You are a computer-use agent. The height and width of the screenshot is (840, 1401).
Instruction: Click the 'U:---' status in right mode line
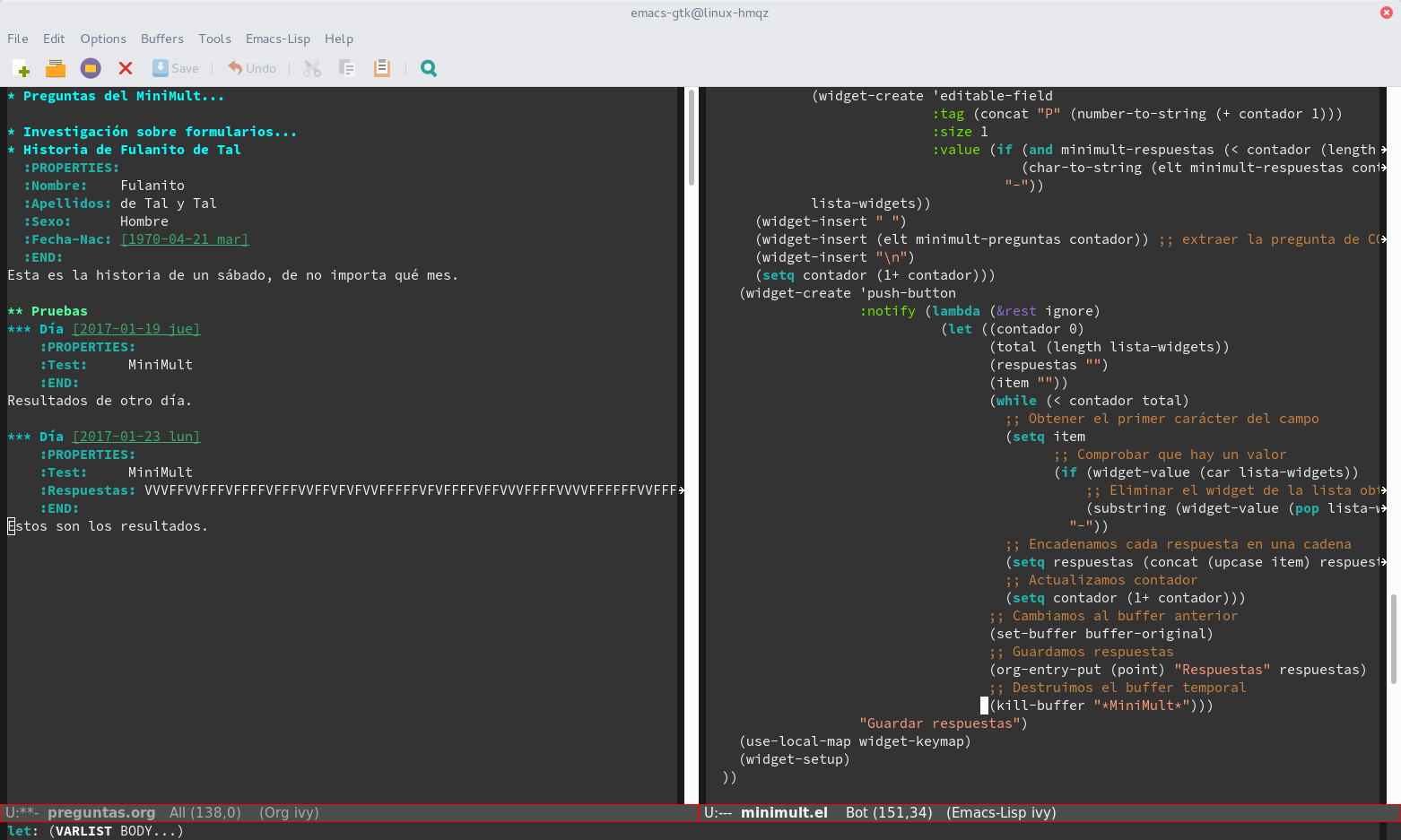point(718,812)
